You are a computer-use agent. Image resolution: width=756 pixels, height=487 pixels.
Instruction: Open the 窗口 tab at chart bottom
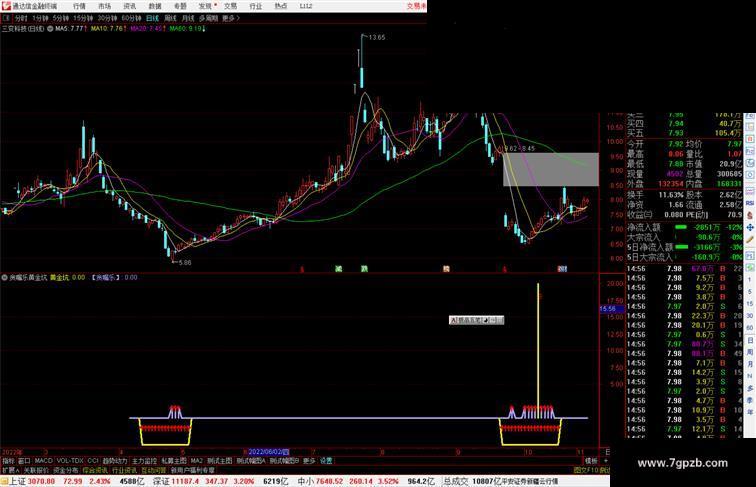(x=24, y=461)
